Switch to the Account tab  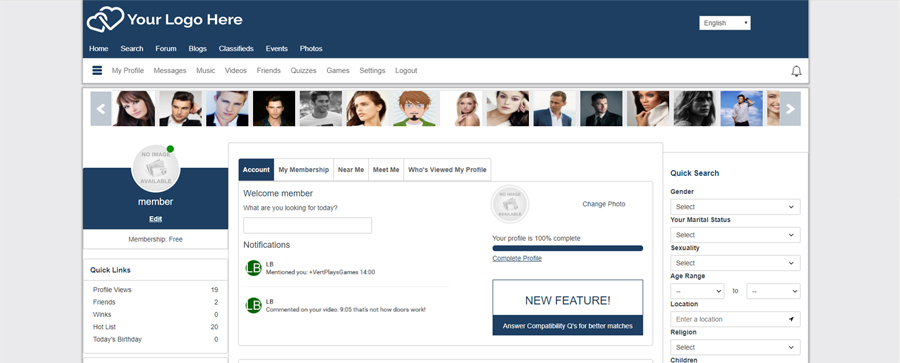256,170
